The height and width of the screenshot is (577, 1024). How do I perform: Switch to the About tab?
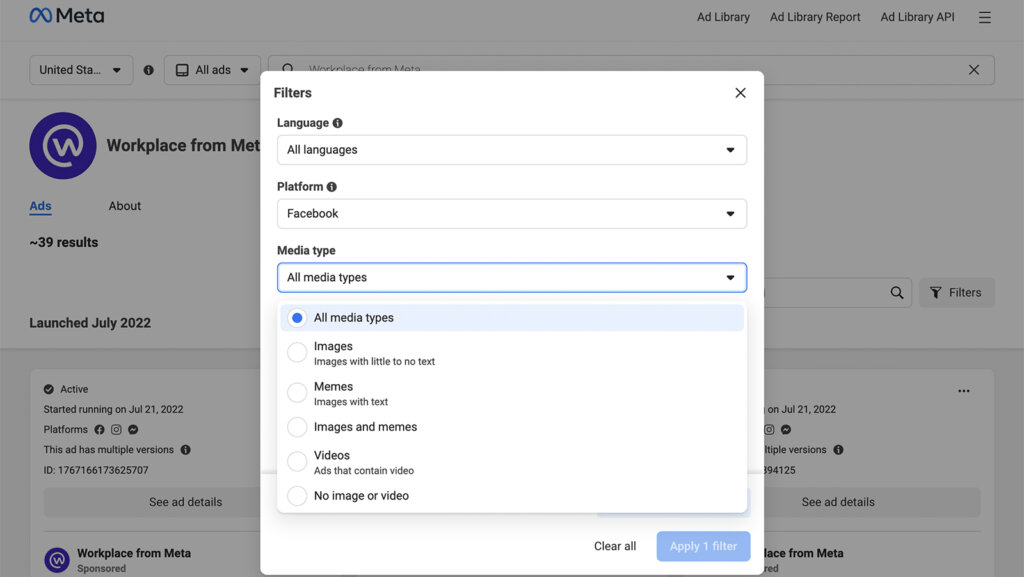[124, 206]
